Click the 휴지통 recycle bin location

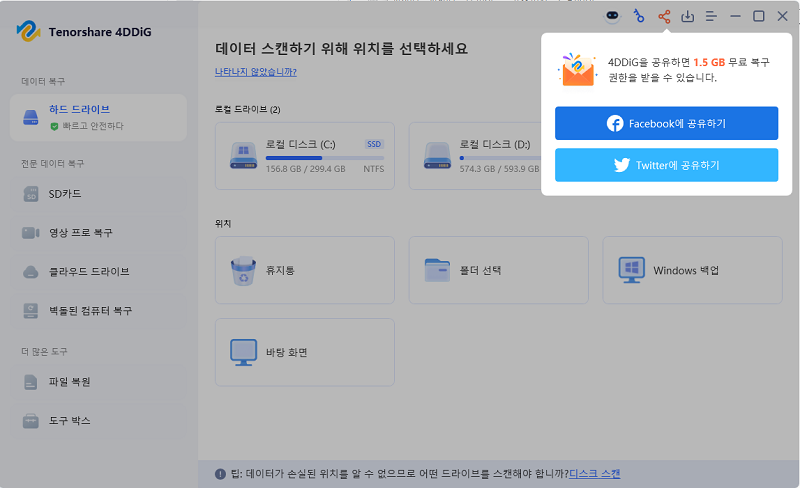[305, 270]
